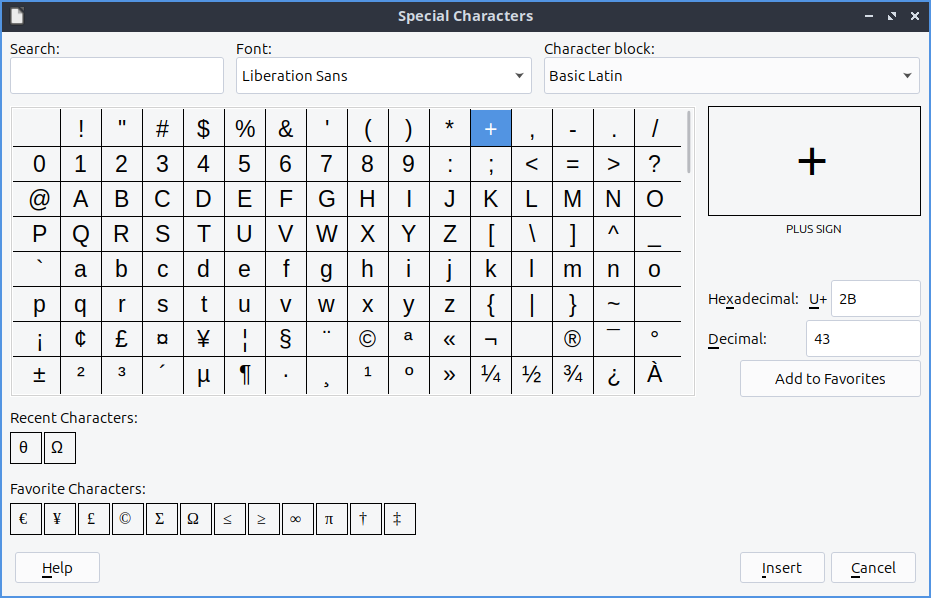
Task: Pick the micro sign µ character
Action: pyautogui.click(x=203, y=375)
